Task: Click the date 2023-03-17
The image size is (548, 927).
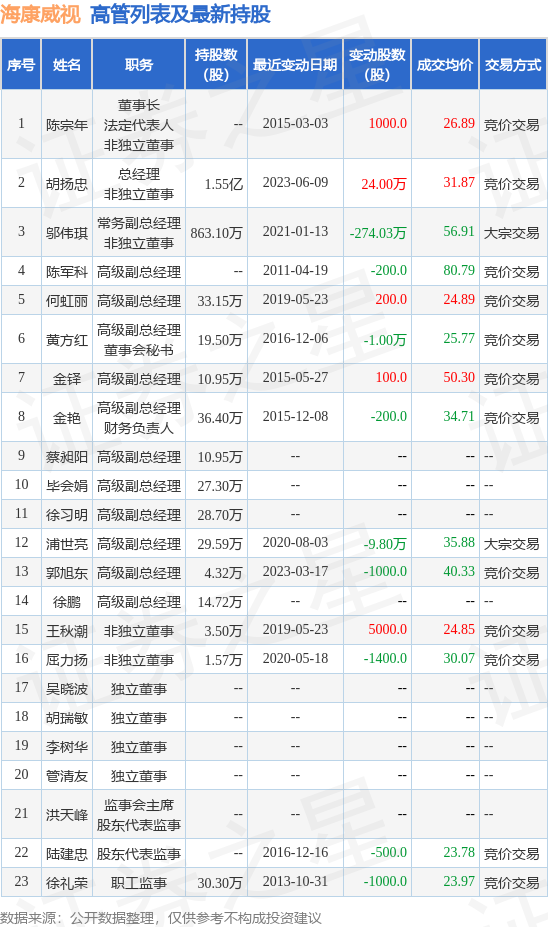Action: [x=295, y=571]
